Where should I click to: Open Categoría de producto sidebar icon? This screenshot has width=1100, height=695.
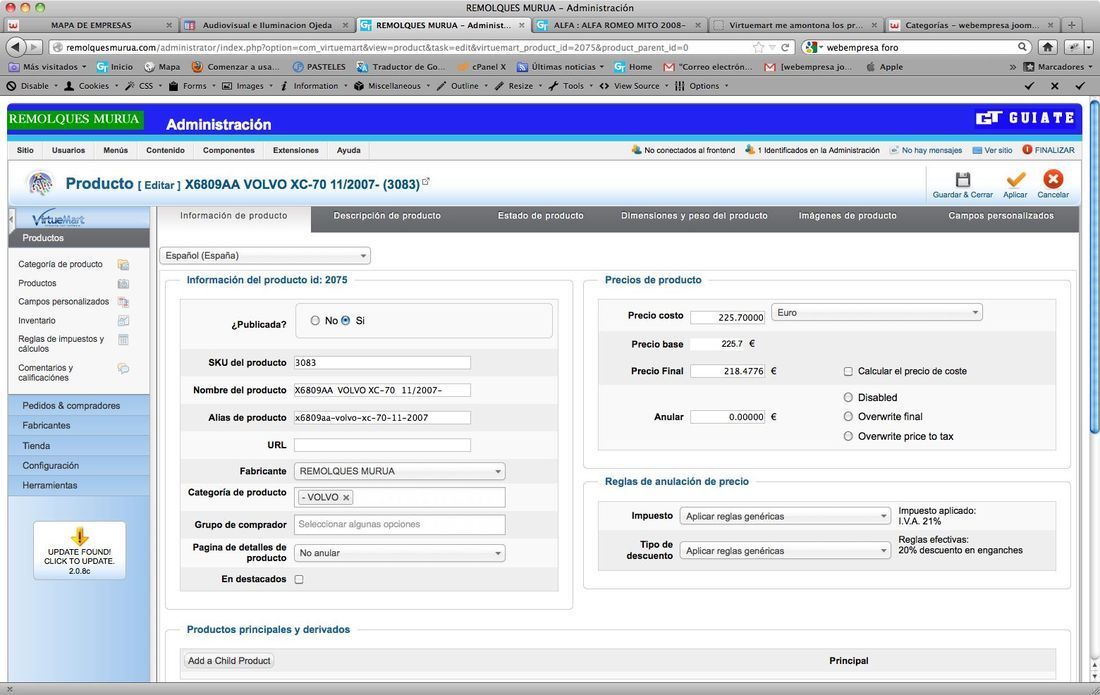pyautogui.click(x=123, y=264)
